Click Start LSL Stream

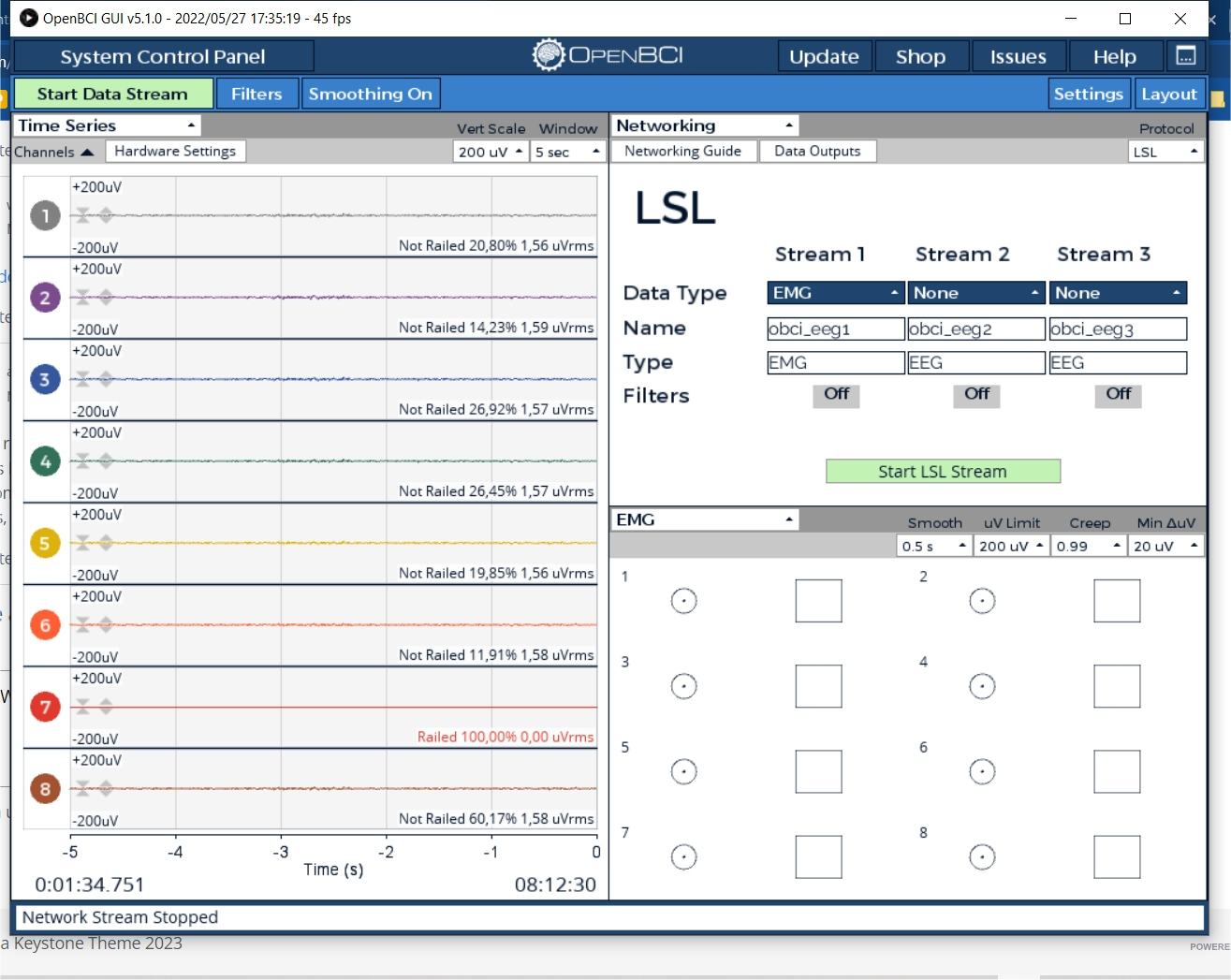click(942, 471)
